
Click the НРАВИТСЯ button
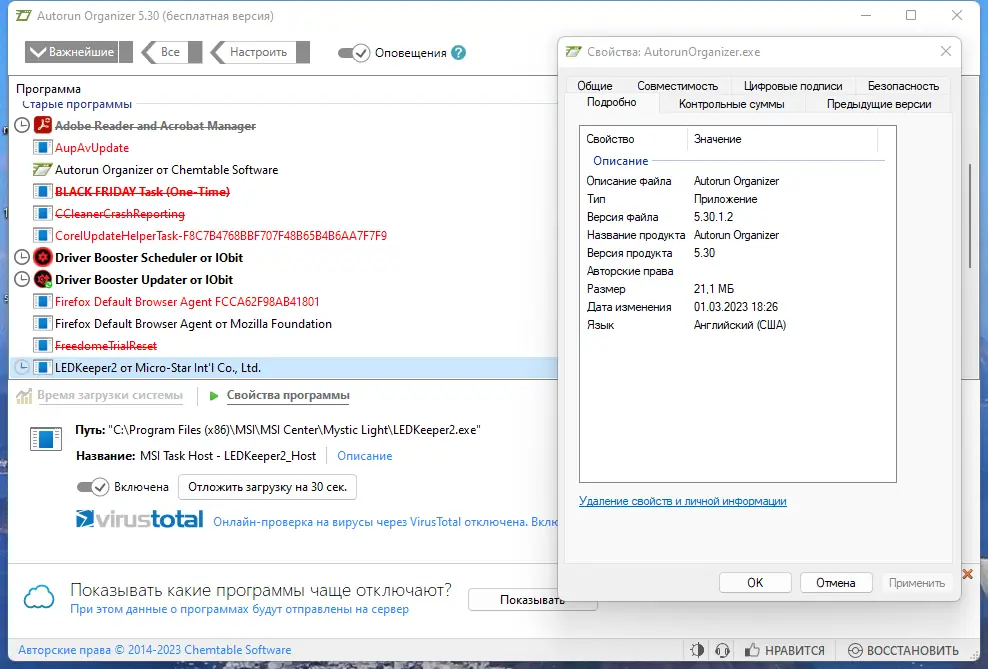point(784,650)
